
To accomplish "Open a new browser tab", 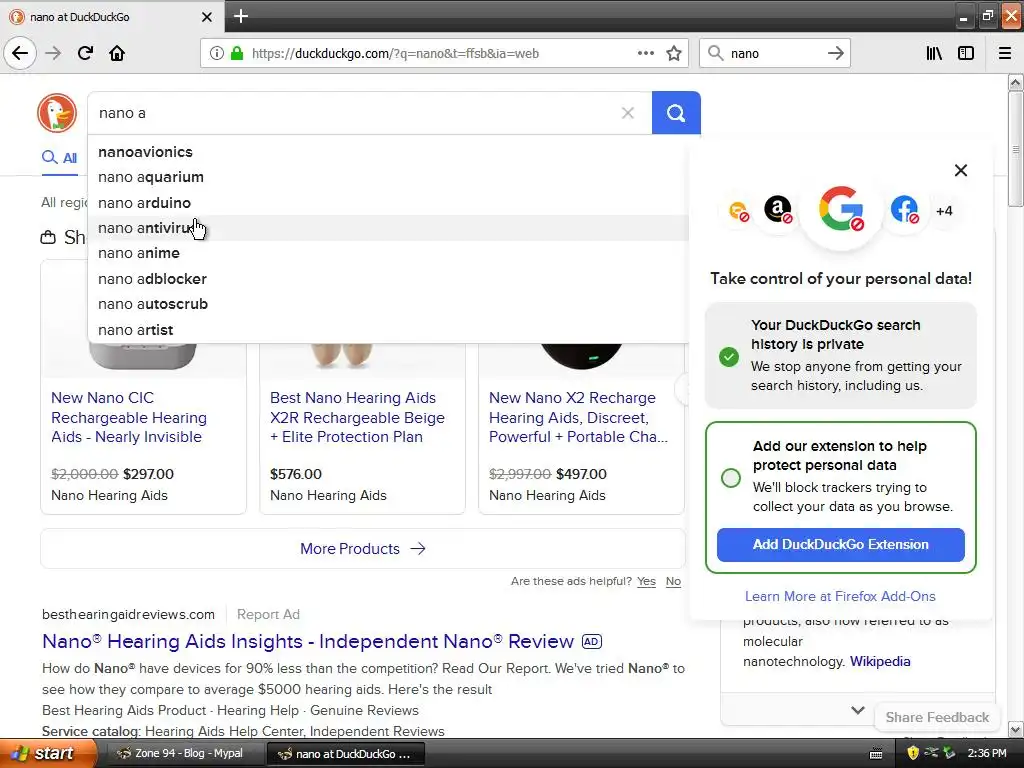I will (x=240, y=16).
